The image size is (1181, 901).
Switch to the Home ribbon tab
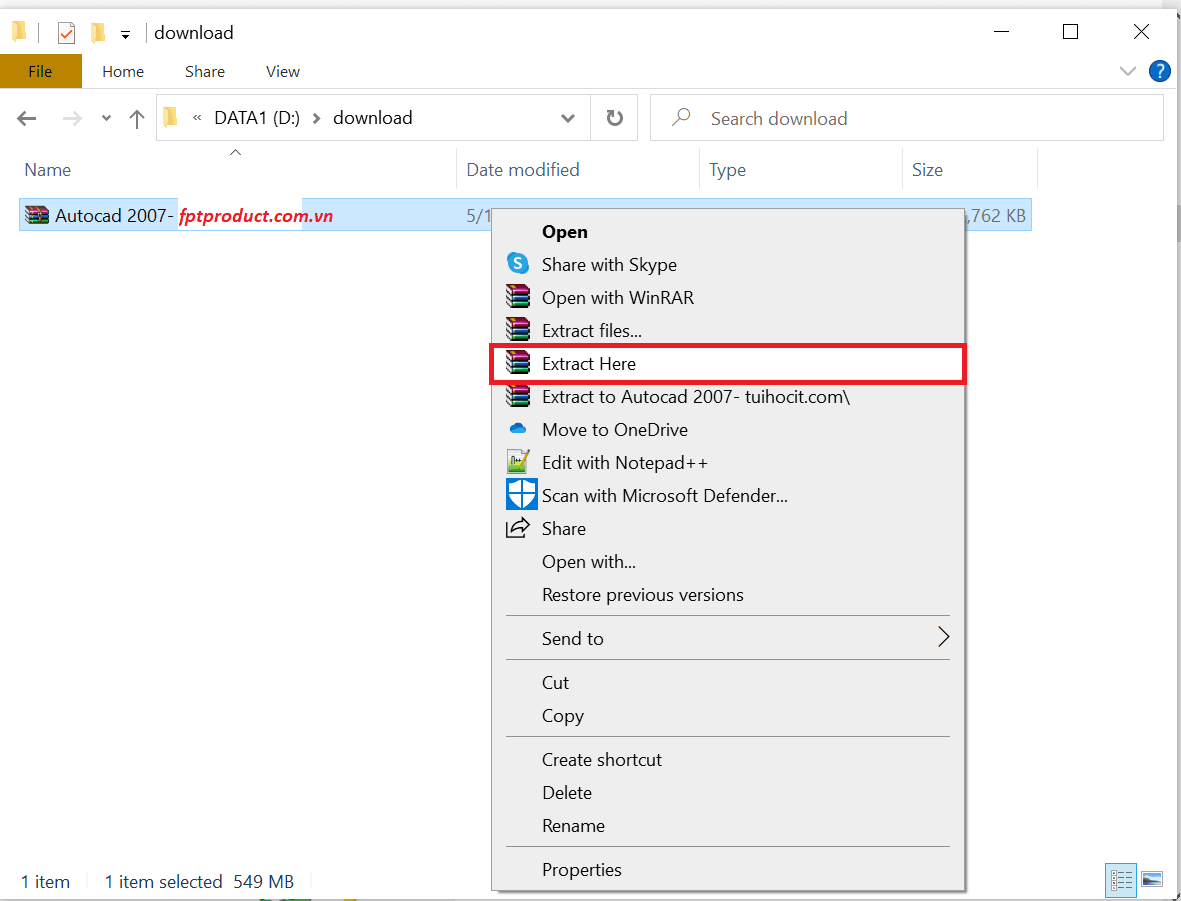click(123, 72)
